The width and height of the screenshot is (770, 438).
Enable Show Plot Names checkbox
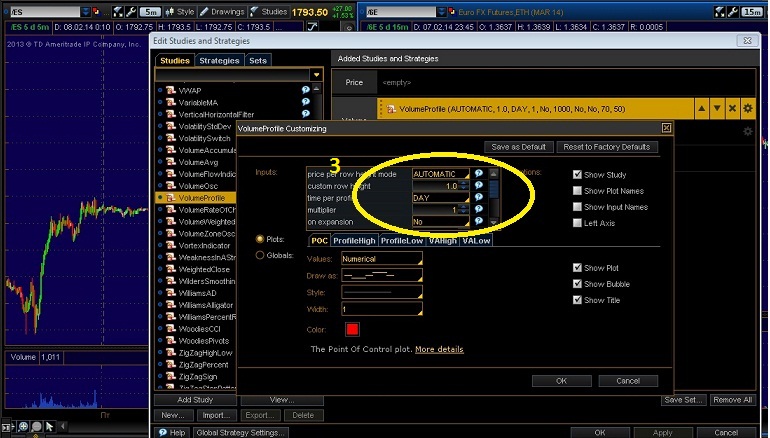click(578, 191)
